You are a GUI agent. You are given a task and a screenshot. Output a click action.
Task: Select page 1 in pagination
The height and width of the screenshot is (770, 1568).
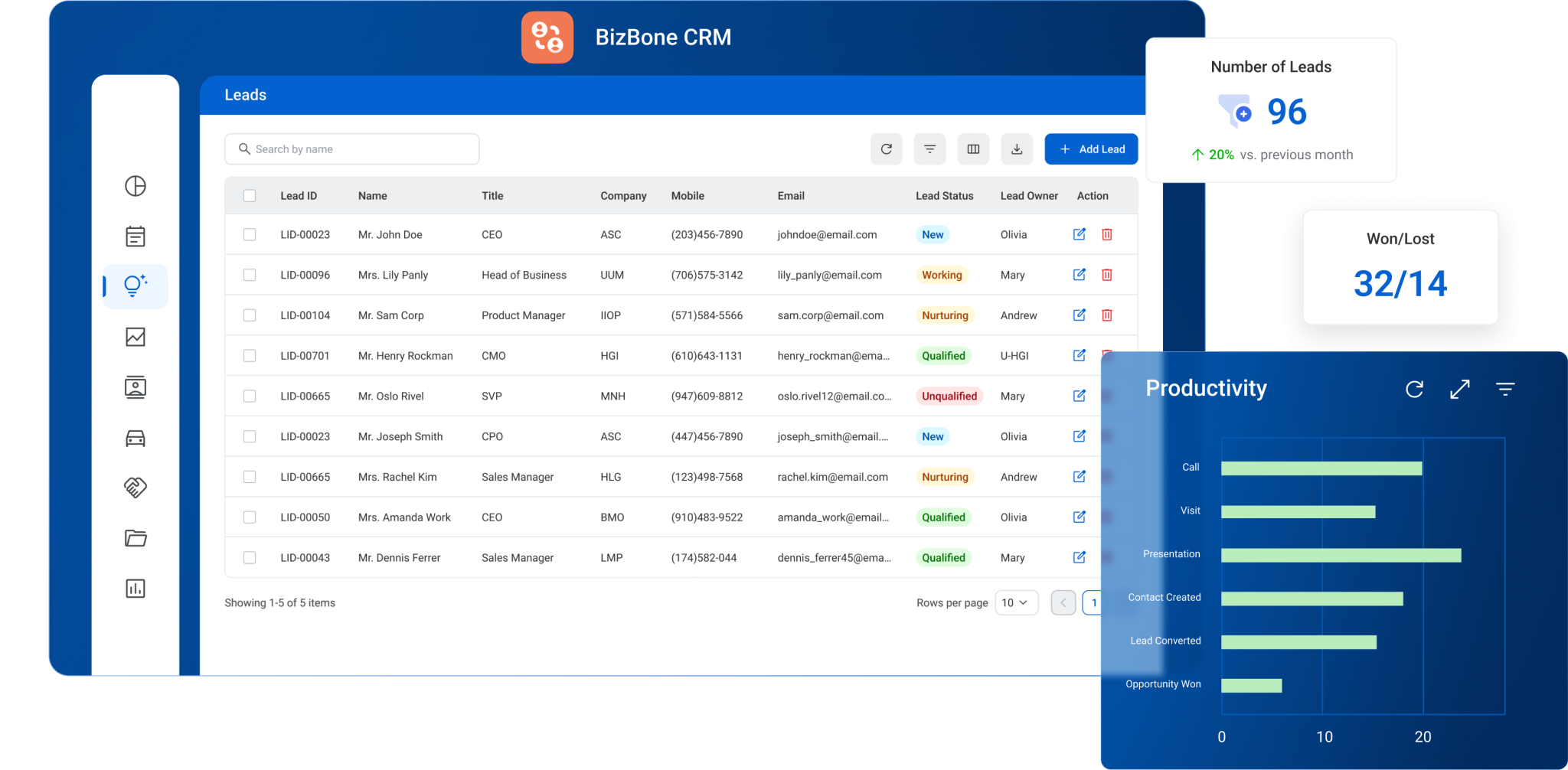(x=1093, y=603)
